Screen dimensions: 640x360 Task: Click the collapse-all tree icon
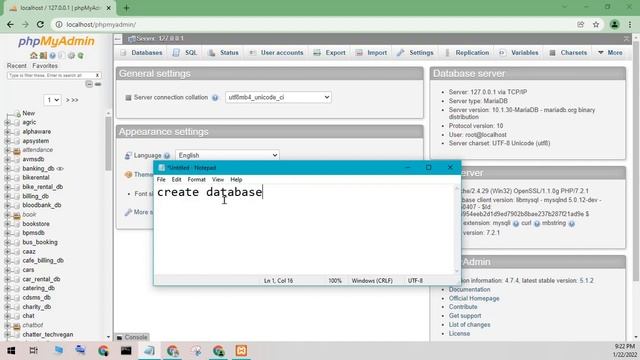[x=89, y=84]
